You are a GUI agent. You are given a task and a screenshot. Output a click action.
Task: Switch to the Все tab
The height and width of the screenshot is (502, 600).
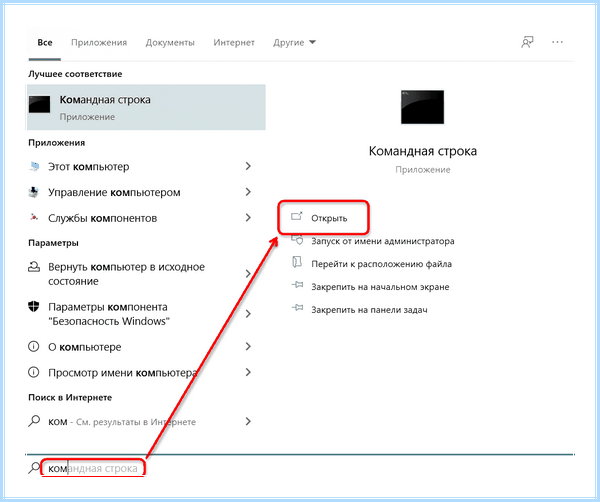pos(45,42)
